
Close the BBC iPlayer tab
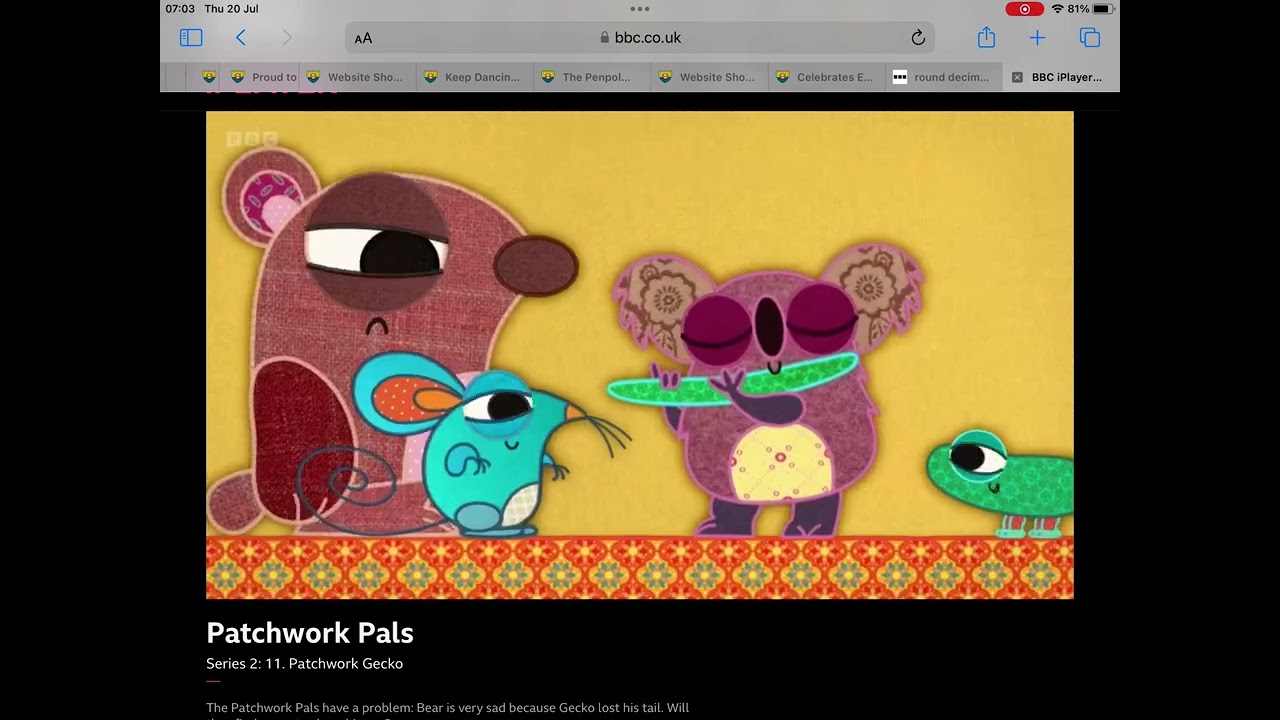coord(1017,77)
